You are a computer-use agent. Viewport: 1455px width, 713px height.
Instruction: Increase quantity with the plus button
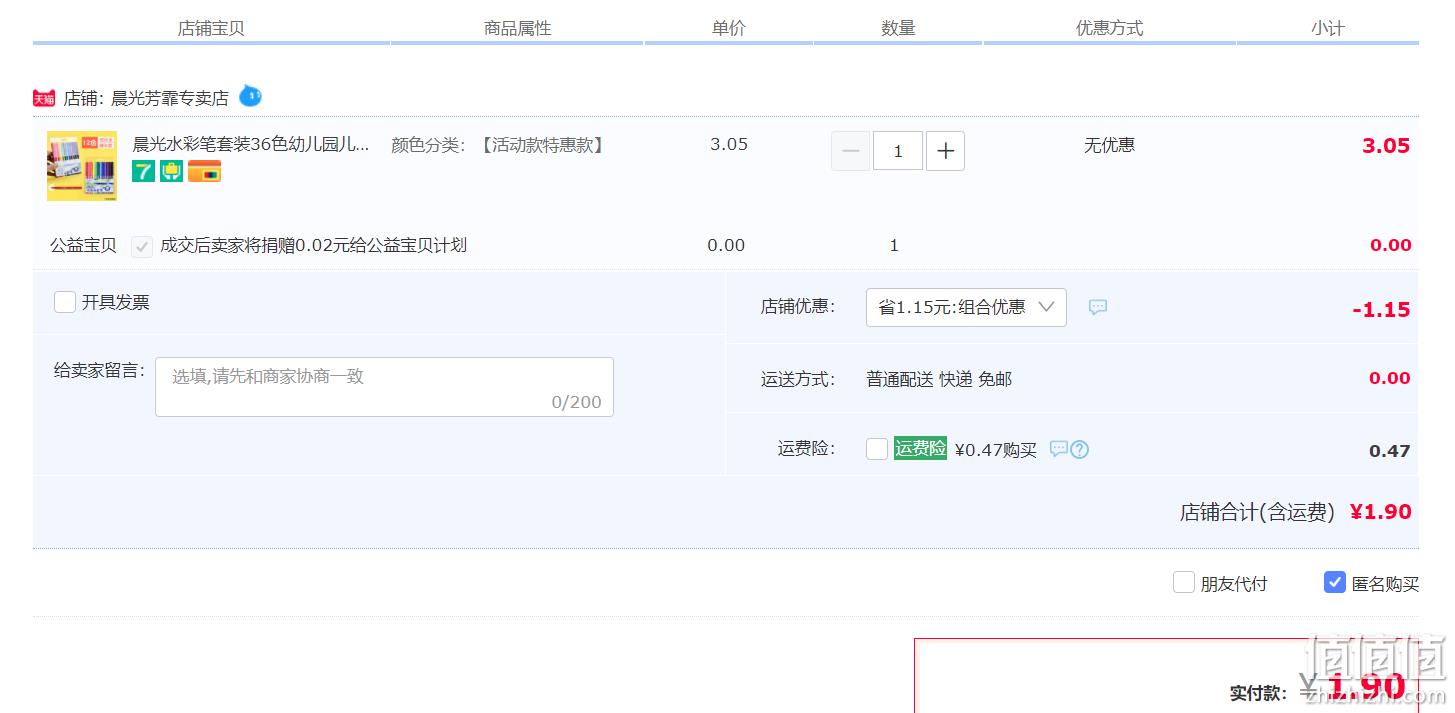click(945, 151)
